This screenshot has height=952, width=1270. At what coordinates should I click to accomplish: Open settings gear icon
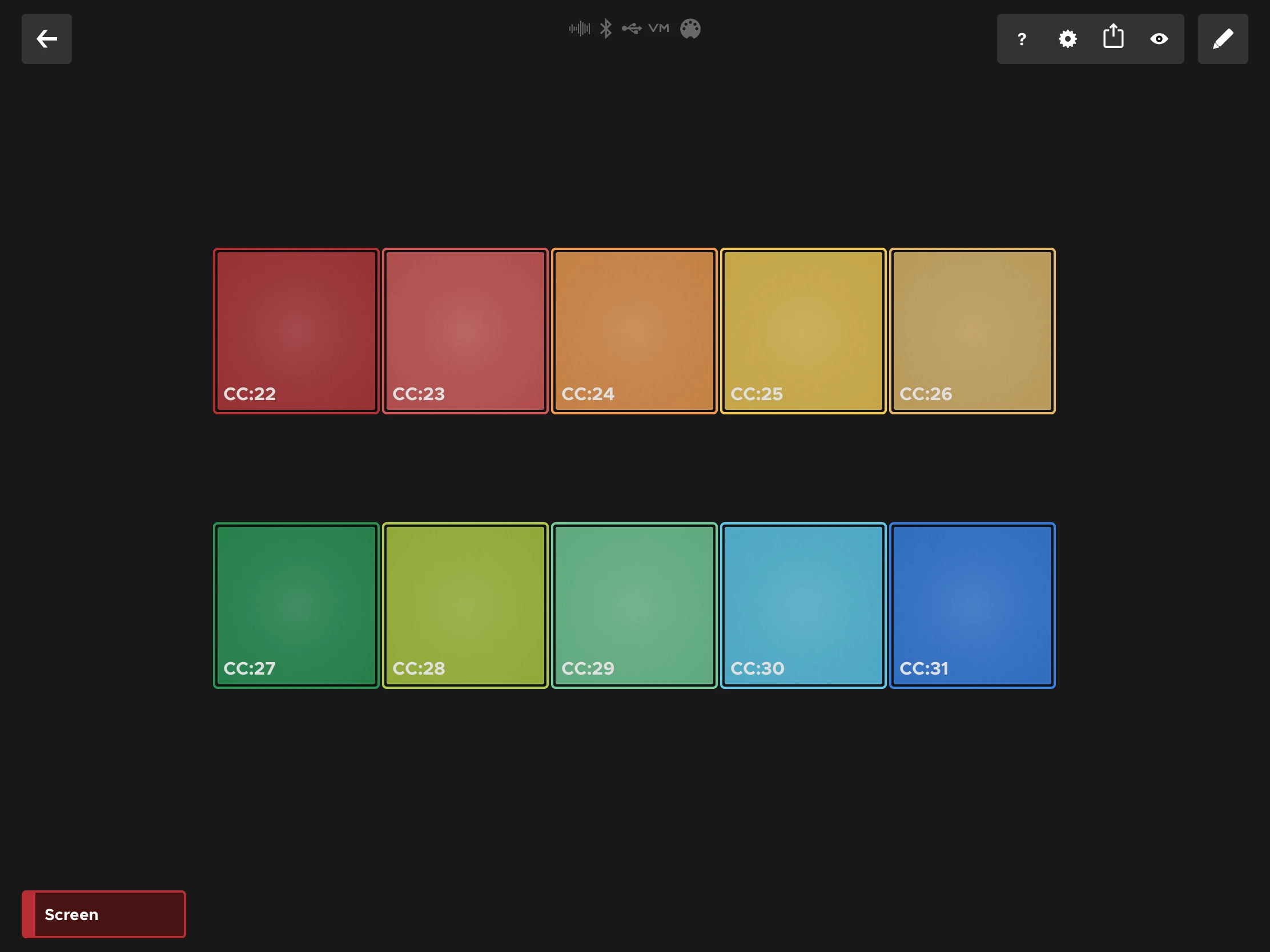[1067, 39]
